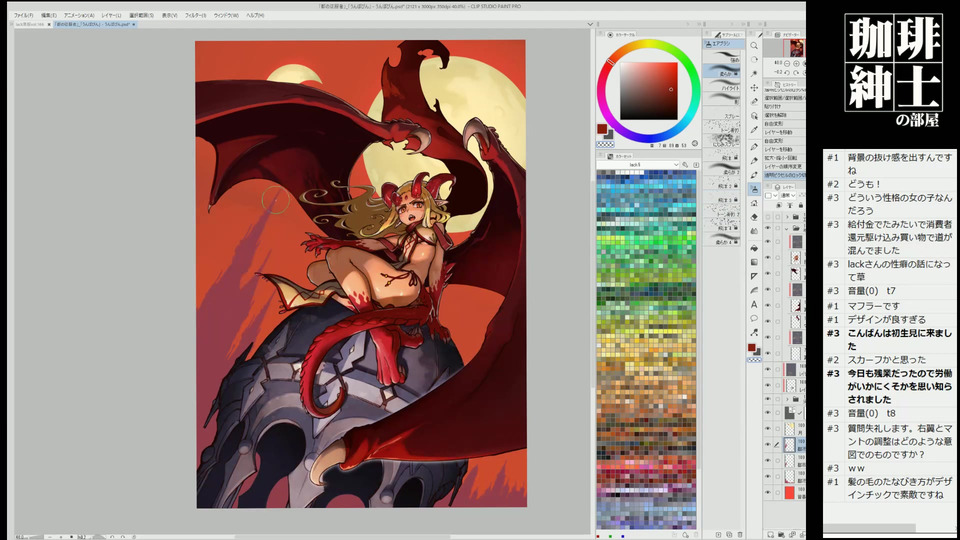Click Navigator zoom in plus icon
Image resolution: width=960 pixels, height=540 pixels.
tap(797, 64)
